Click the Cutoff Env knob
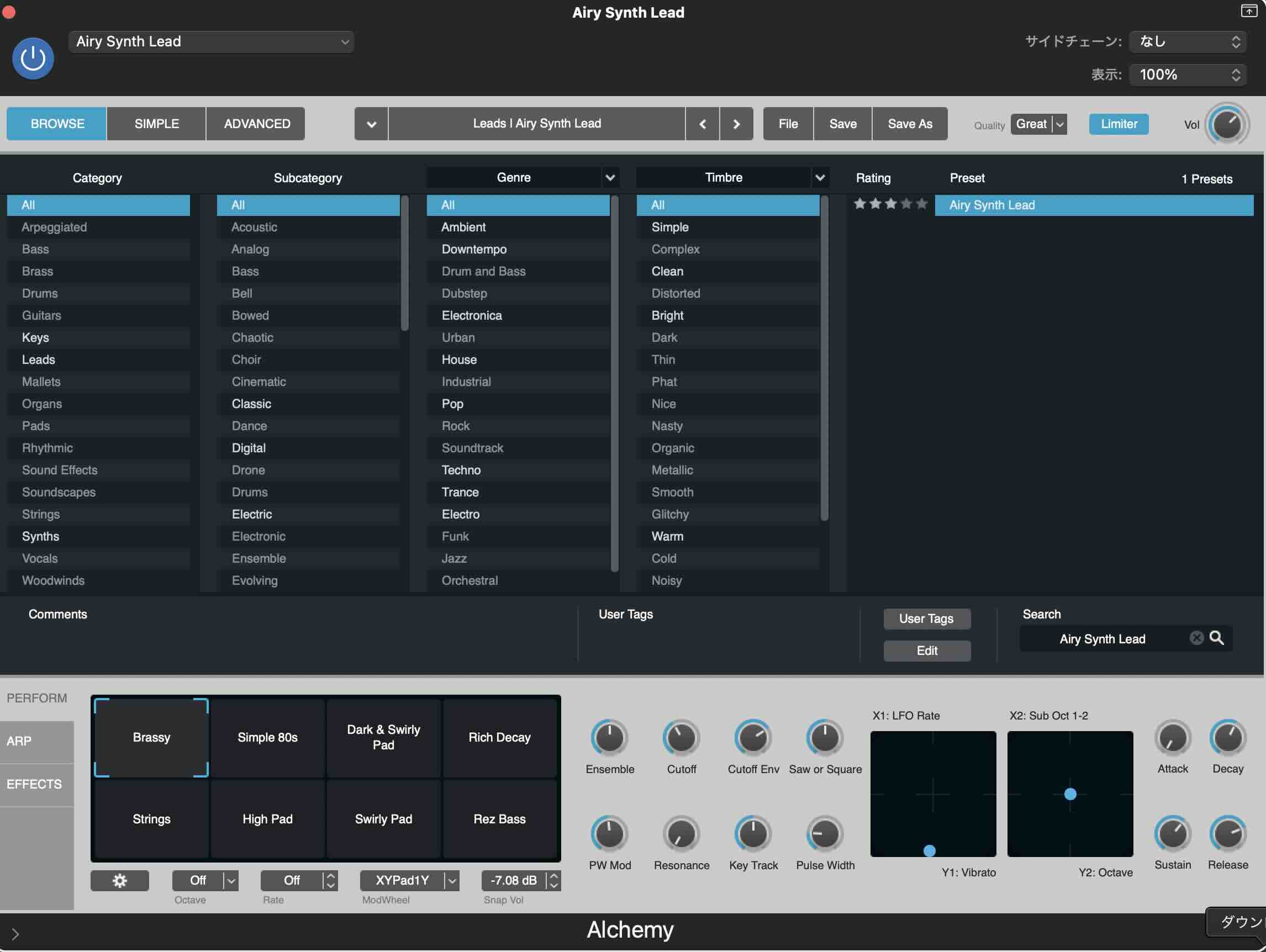This screenshot has height=952, width=1266. tap(753, 737)
